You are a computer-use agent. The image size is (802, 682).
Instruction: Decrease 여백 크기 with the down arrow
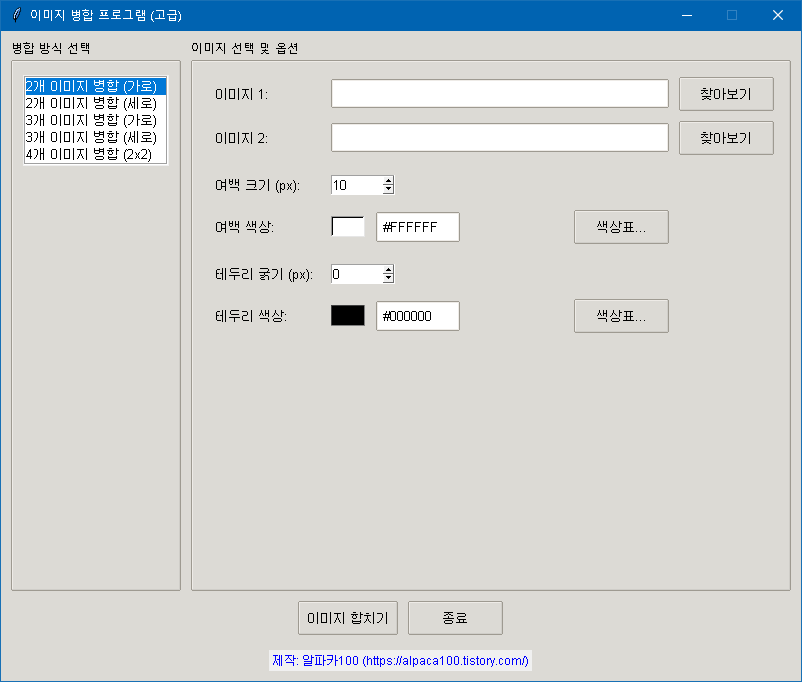pyautogui.click(x=388, y=190)
